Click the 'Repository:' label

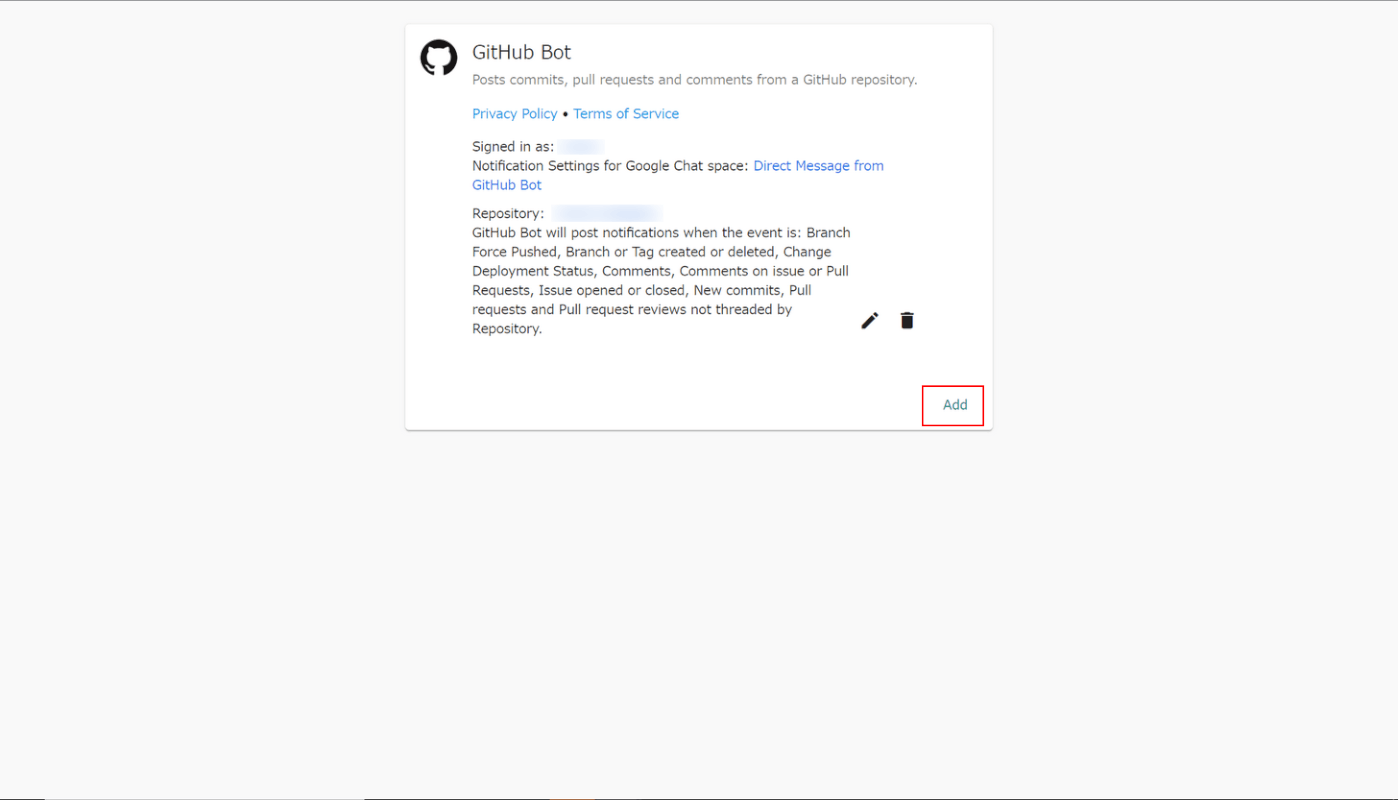pyautogui.click(x=508, y=214)
